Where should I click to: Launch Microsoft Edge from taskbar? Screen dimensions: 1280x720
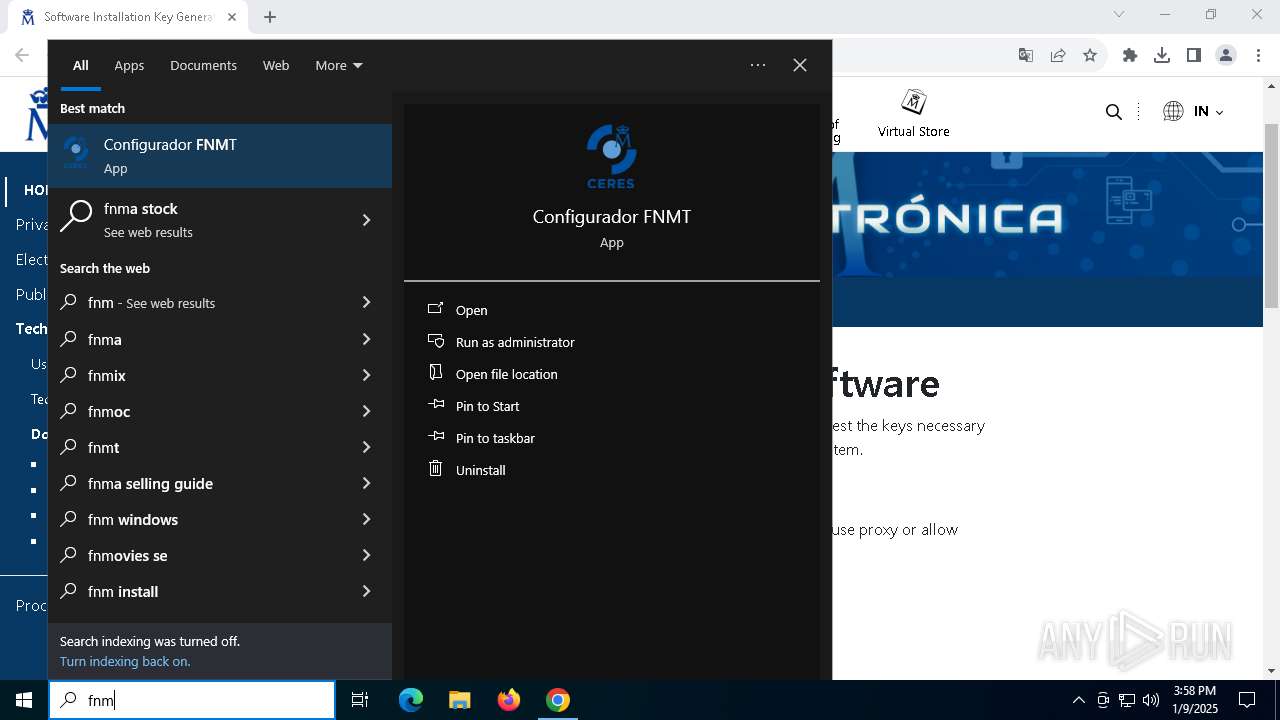coord(411,700)
